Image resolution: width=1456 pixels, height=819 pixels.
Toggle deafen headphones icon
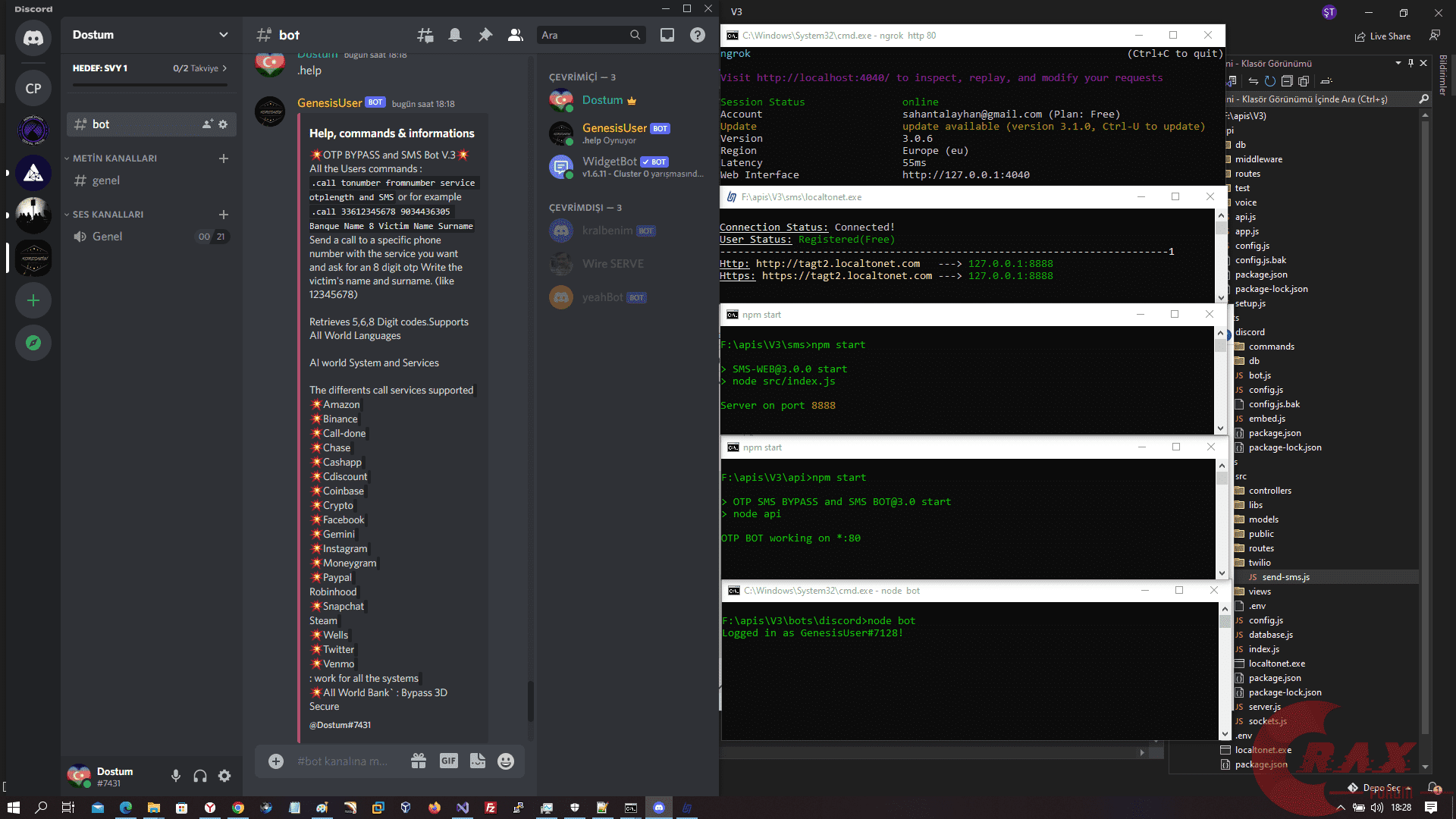tap(200, 776)
